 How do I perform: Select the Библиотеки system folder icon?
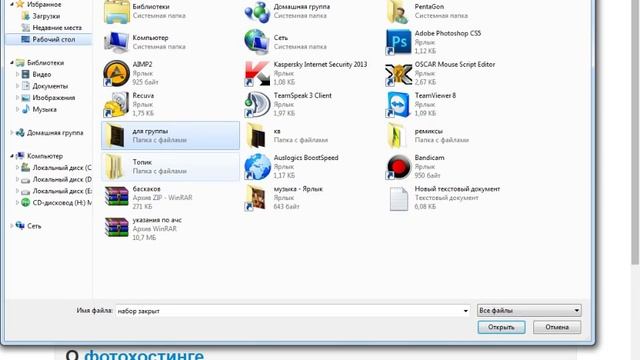point(117,11)
